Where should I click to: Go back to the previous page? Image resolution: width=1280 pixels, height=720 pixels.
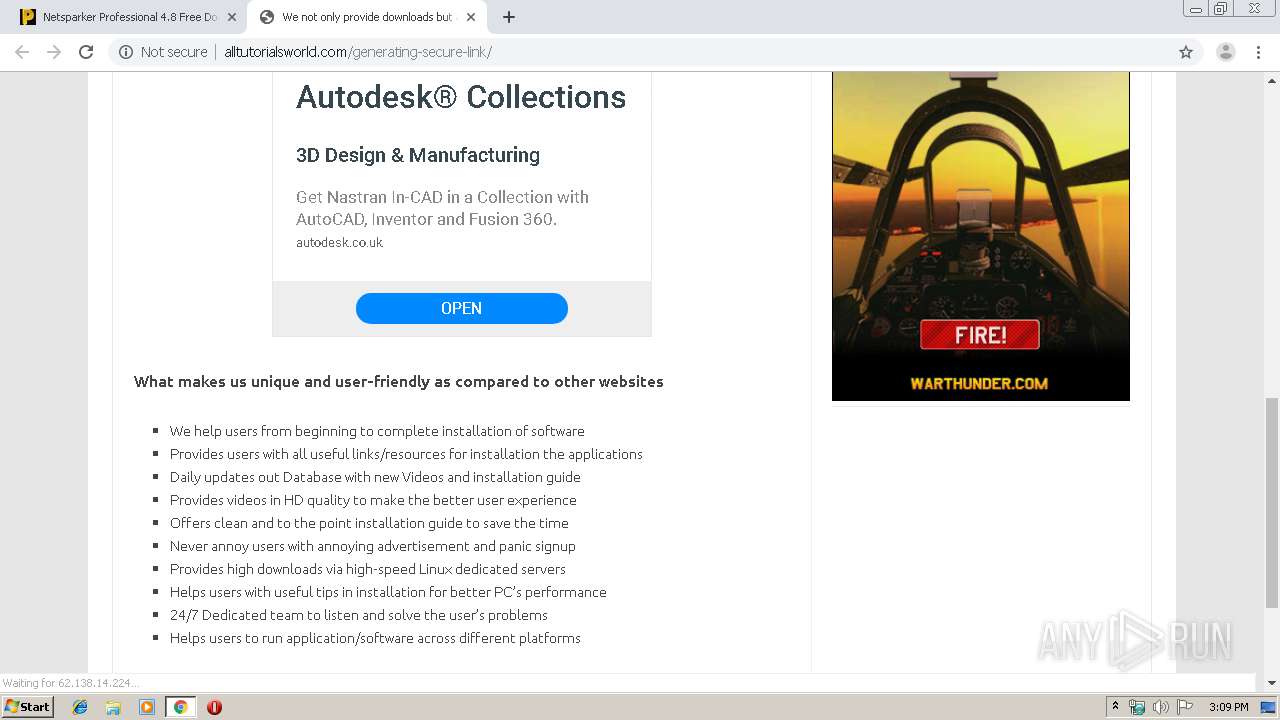[x=22, y=52]
